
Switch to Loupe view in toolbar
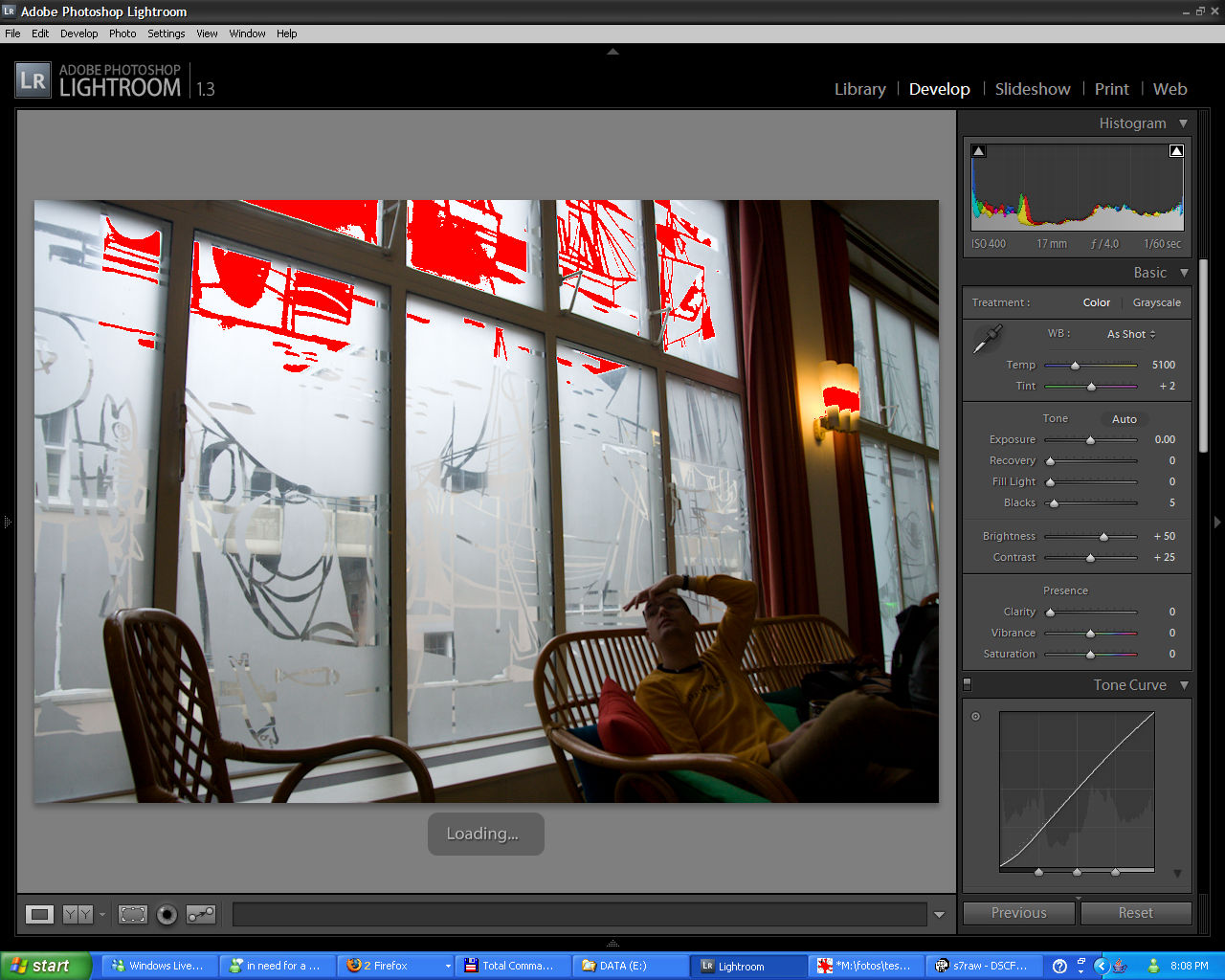[39, 915]
